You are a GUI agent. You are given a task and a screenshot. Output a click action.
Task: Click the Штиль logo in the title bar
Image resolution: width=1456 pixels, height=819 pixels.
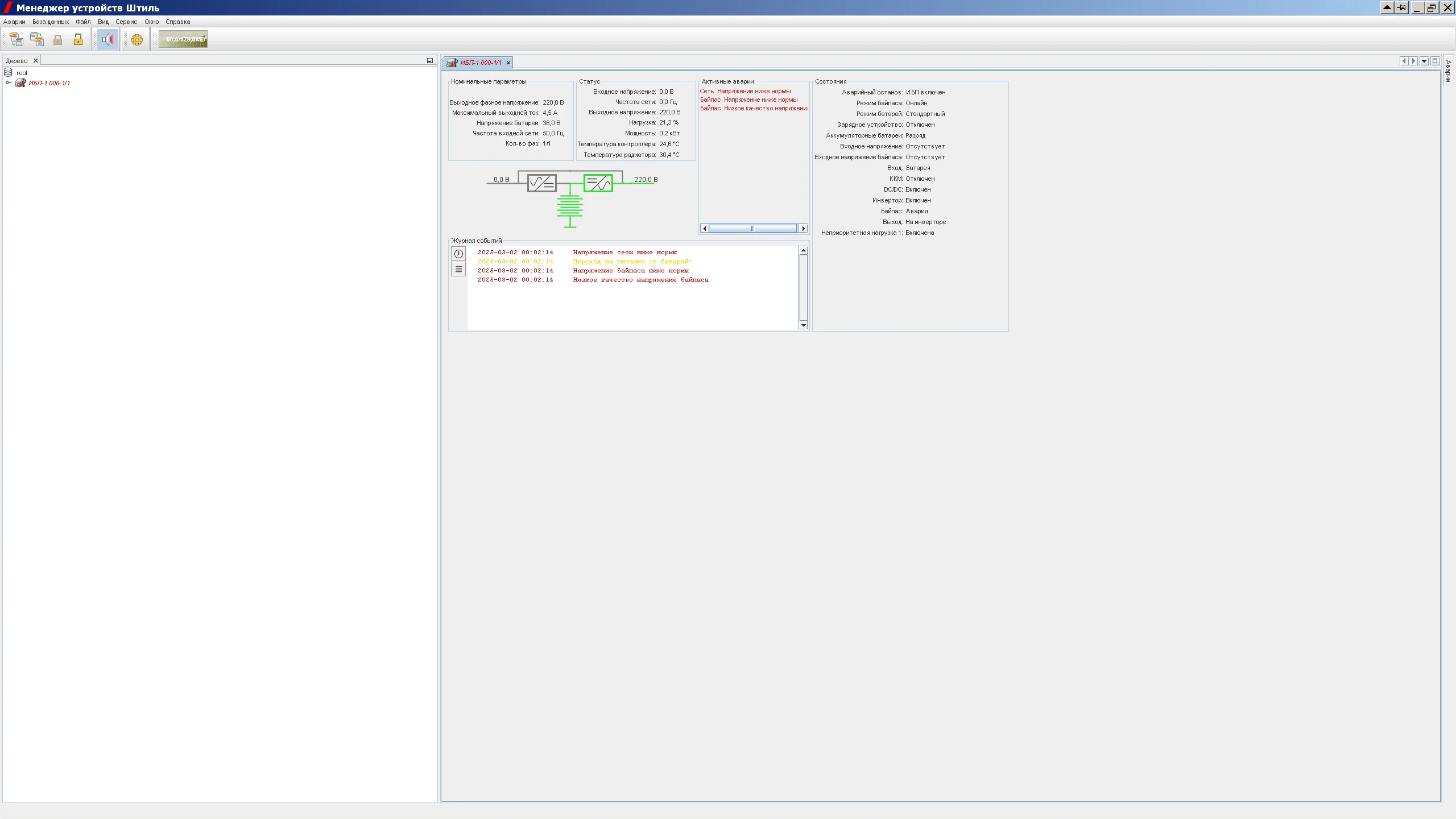click(x=7, y=7)
